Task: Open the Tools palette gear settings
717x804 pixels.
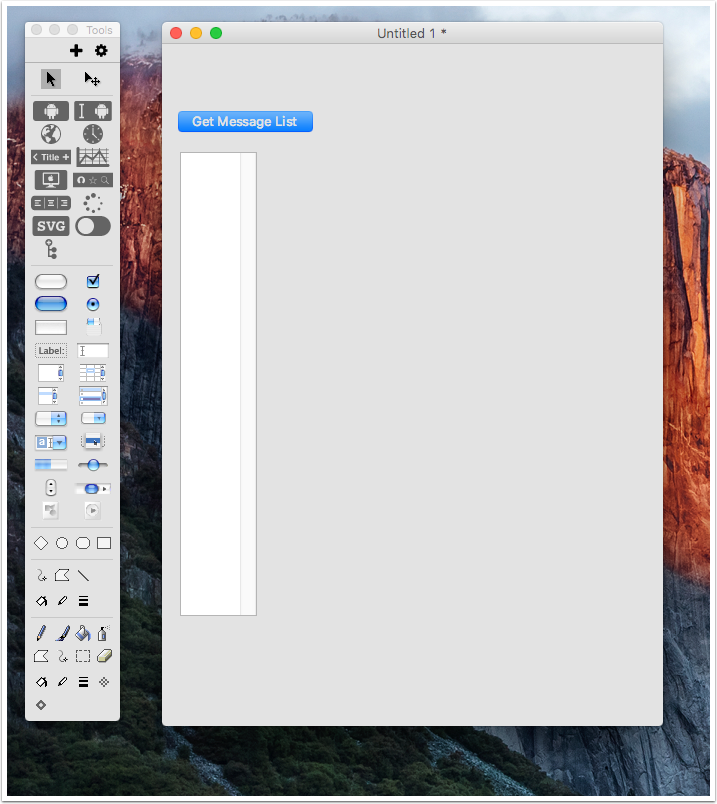Action: [x=101, y=50]
